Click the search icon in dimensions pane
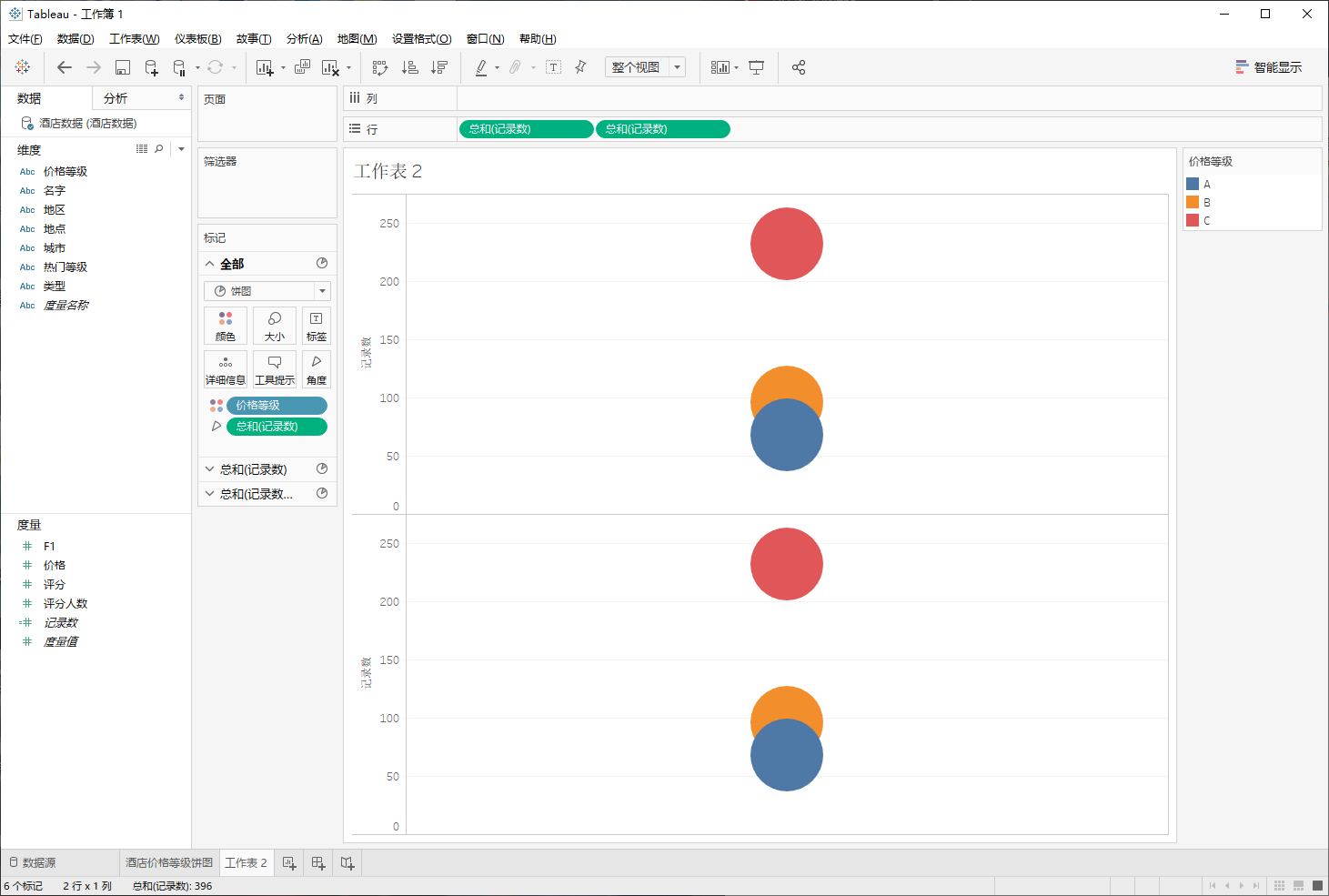Screen dimensions: 1329x896 [159, 149]
